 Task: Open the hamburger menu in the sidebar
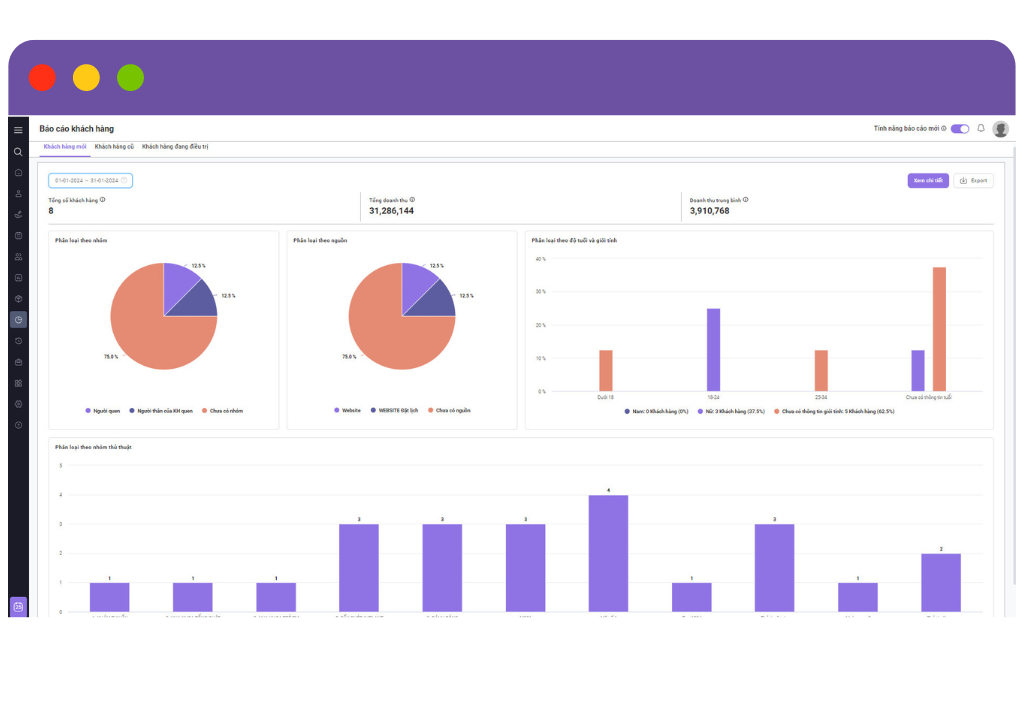click(18, 130)
